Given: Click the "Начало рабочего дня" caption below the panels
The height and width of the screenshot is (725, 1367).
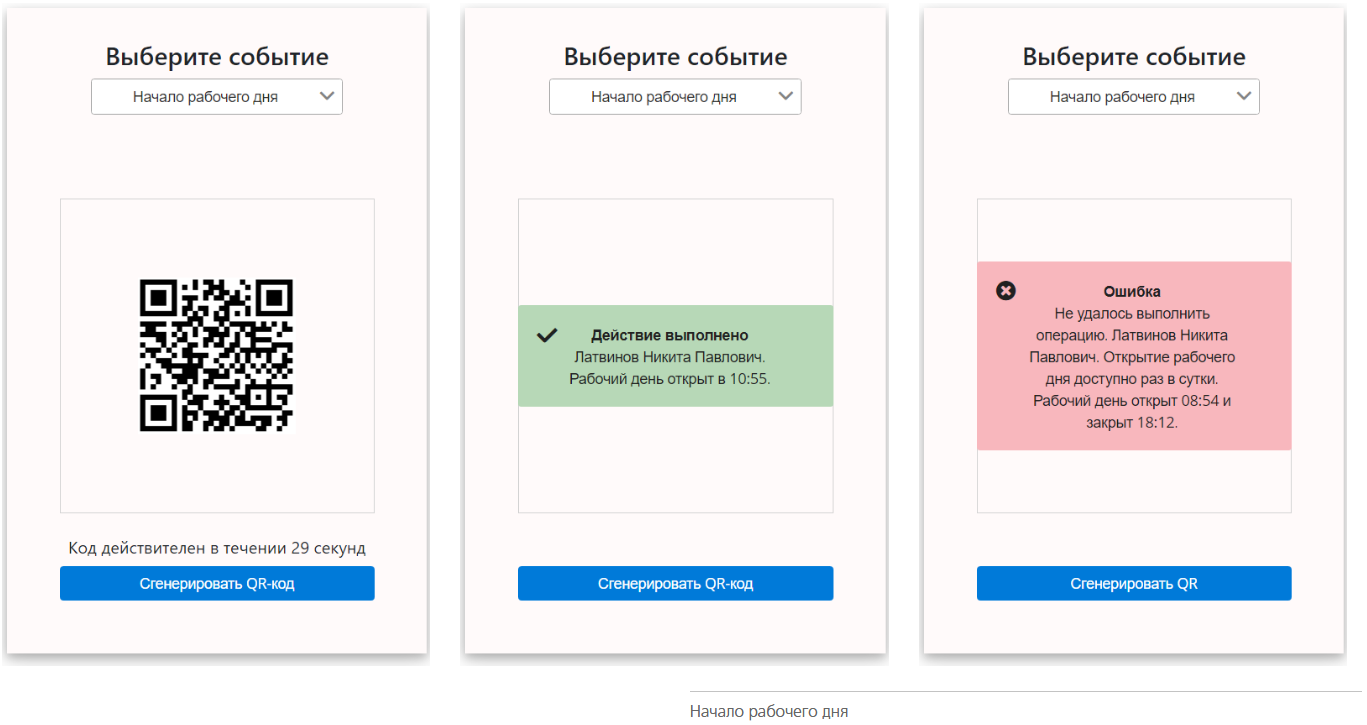Looking at the screenshot, I should tap(768, 711).
